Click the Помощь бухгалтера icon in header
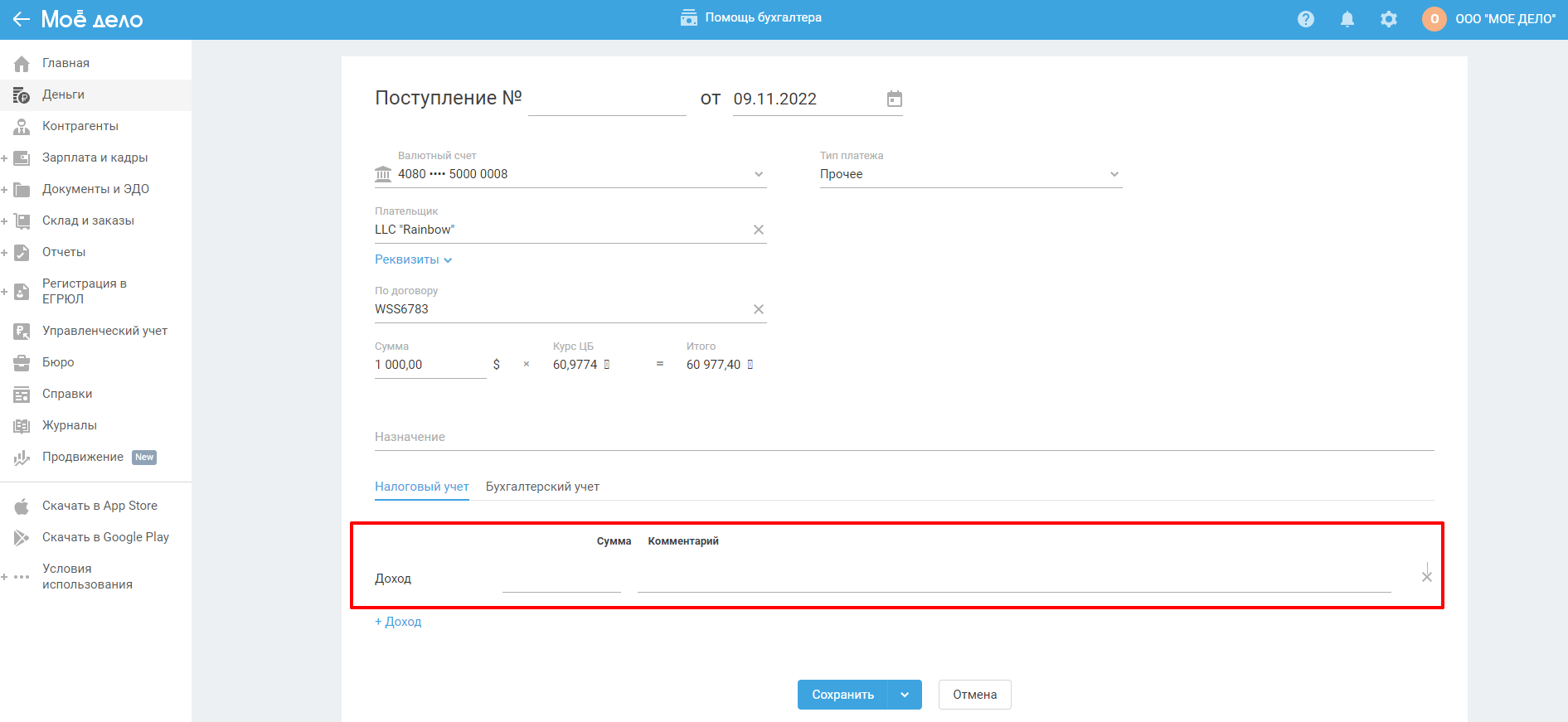This screenshot has width=1568, height=722. pyautogui.click(x=688, y=18)
